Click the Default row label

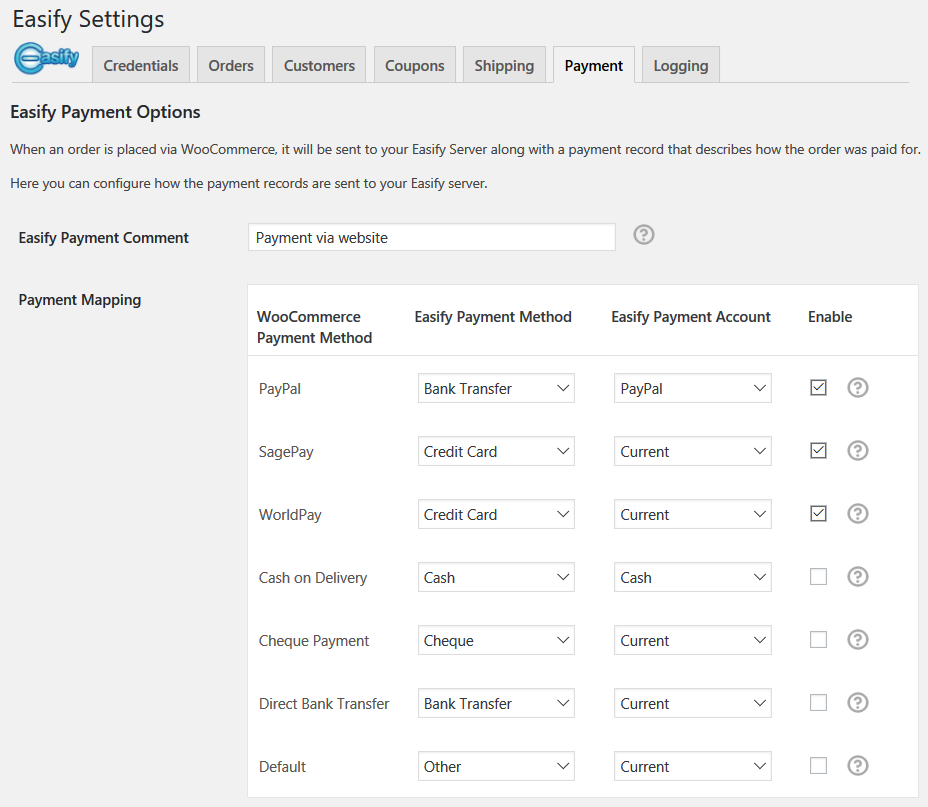pos(282,767)
